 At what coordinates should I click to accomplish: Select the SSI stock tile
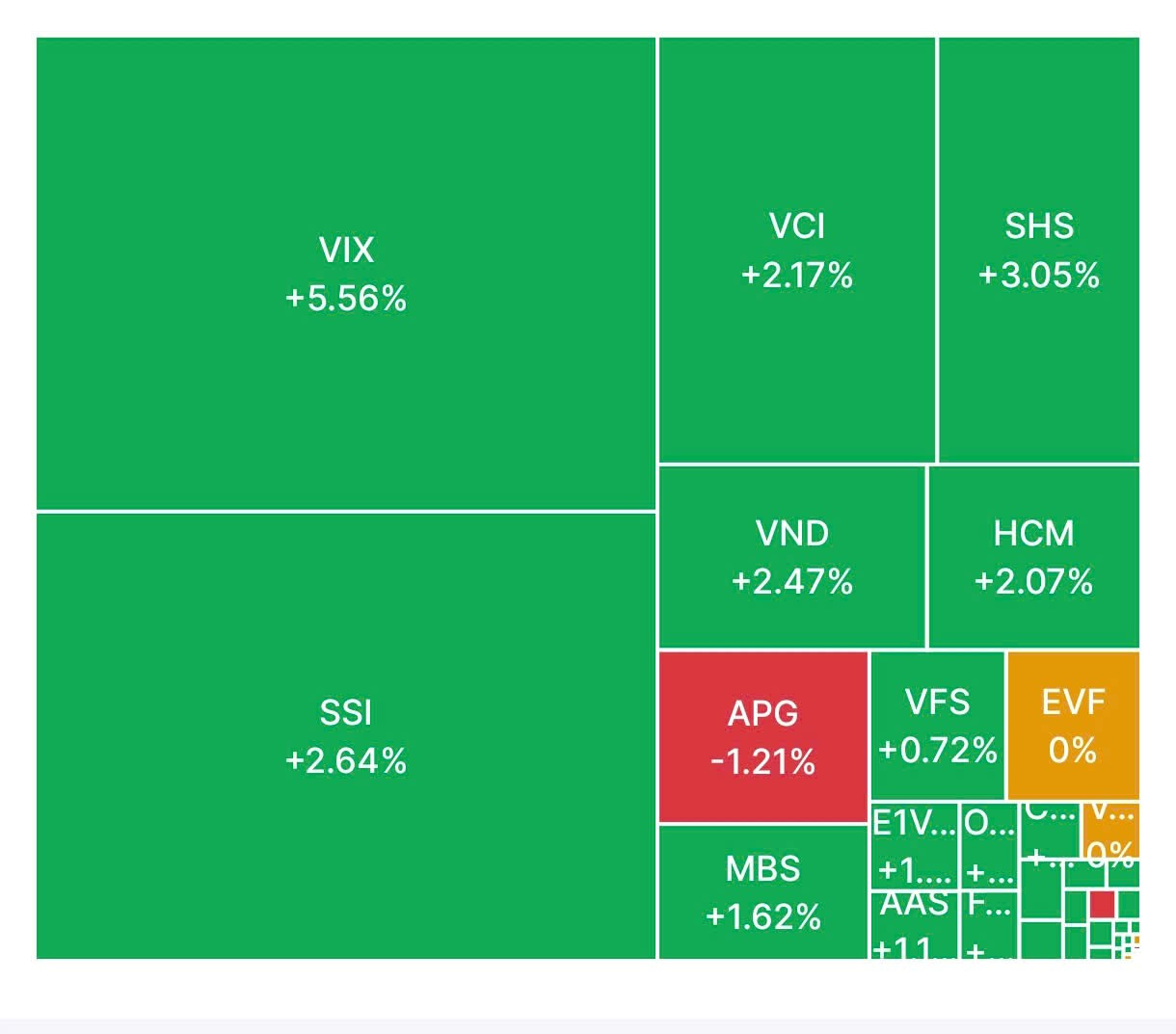[346, 736]
